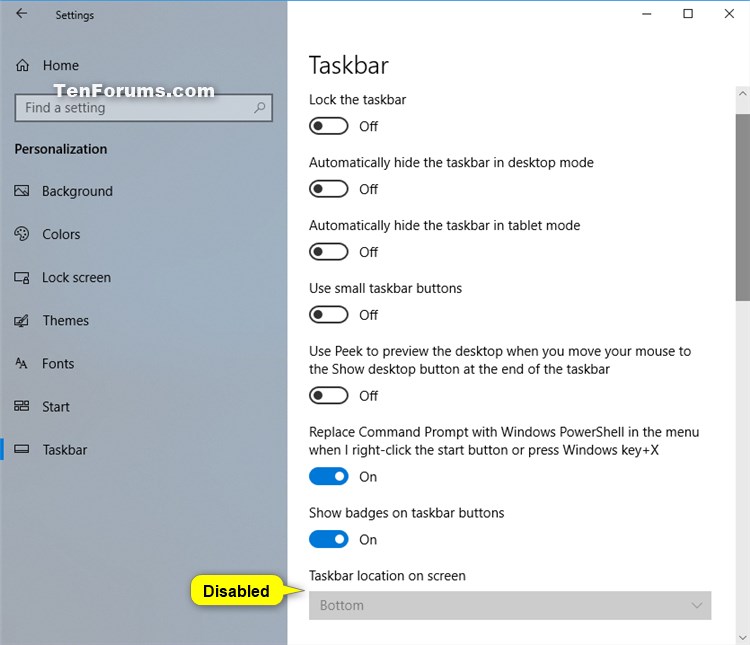Minimize the Settings window
The height and width of the screenshot is (645, 750).
coord(647,14)
